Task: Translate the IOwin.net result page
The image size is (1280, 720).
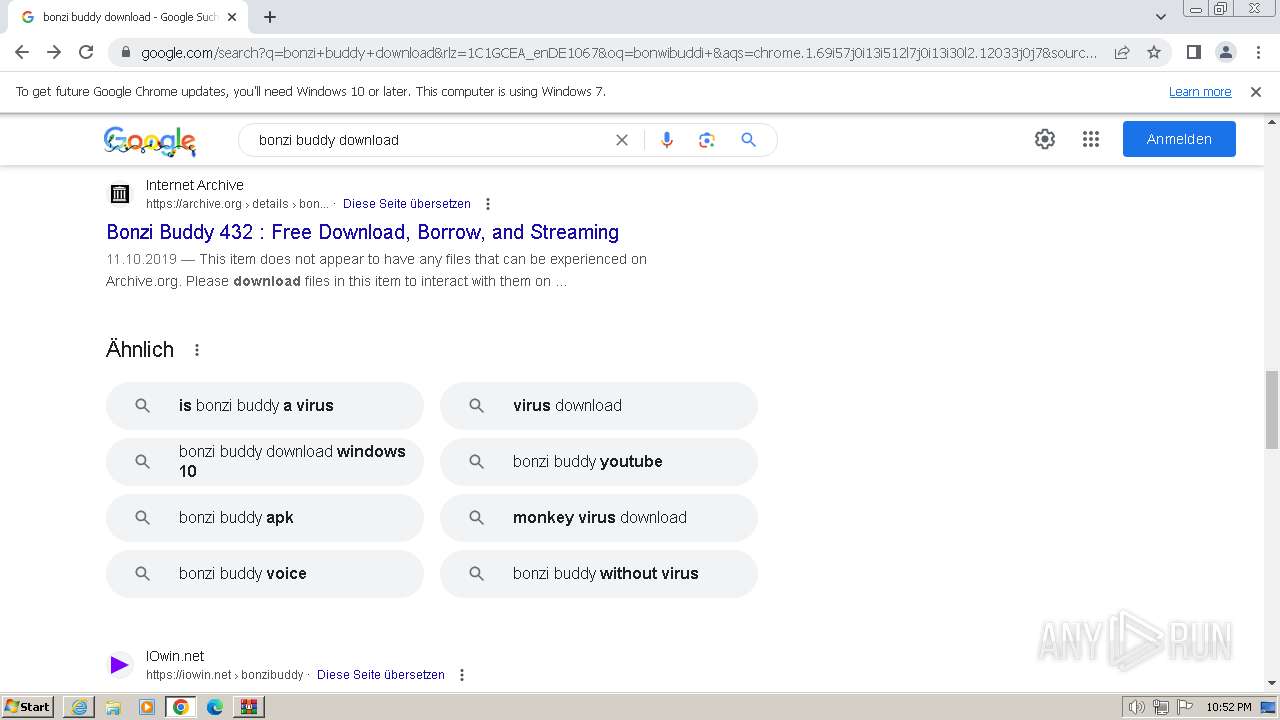Action: pos(381,675)
